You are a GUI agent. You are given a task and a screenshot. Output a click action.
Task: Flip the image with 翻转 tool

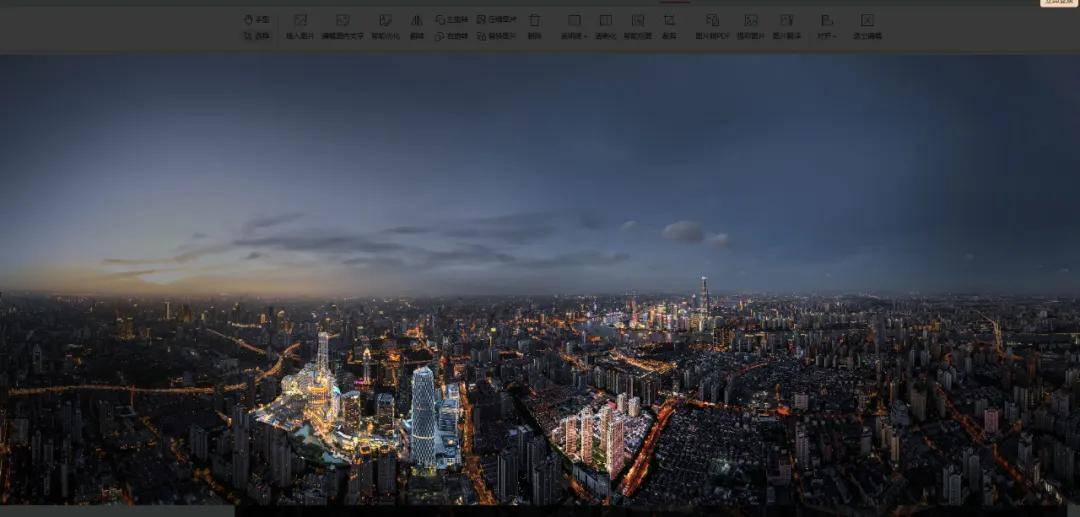tap(416, 26)
